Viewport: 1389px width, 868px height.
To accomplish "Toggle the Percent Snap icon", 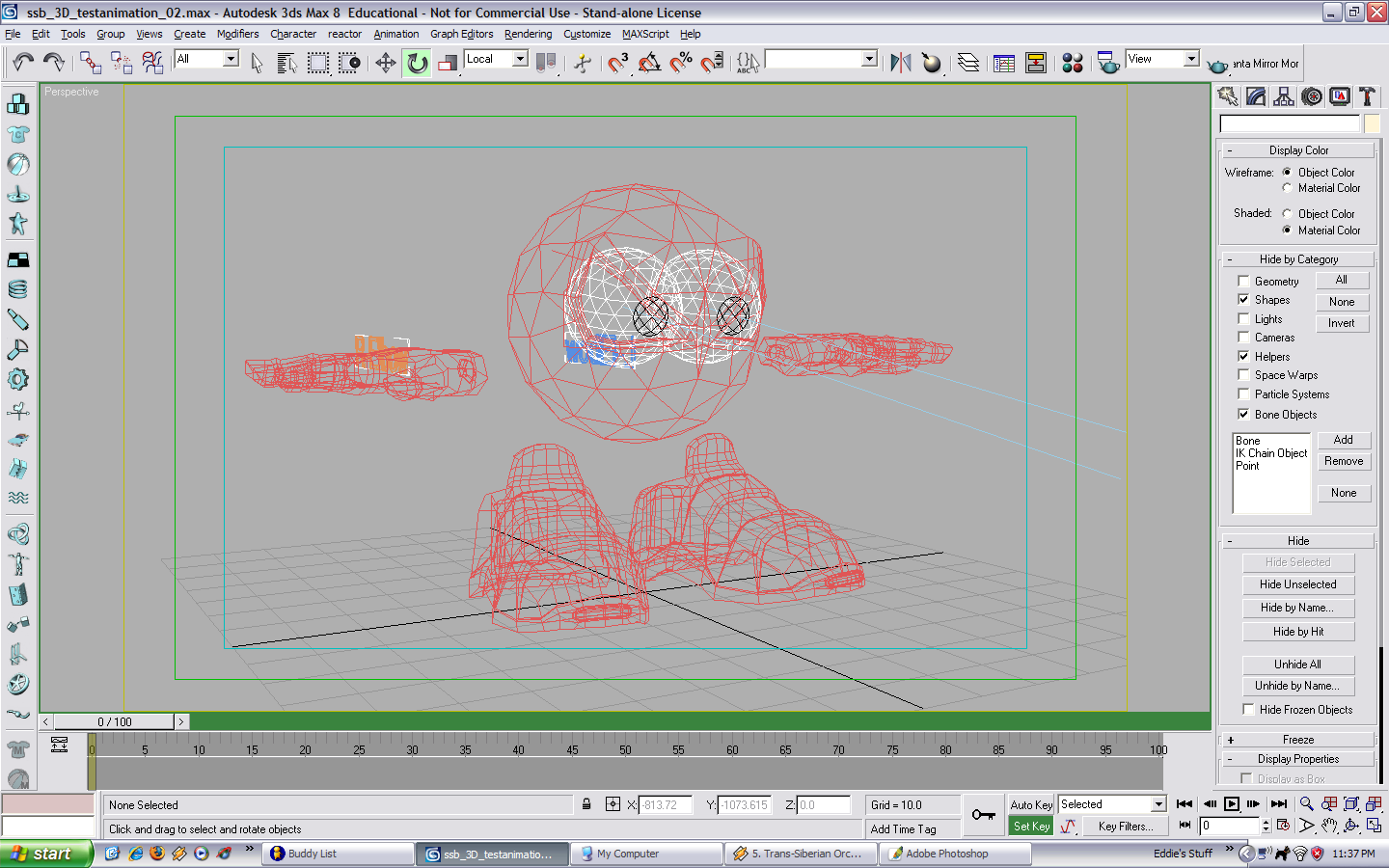I will [681, 64].
